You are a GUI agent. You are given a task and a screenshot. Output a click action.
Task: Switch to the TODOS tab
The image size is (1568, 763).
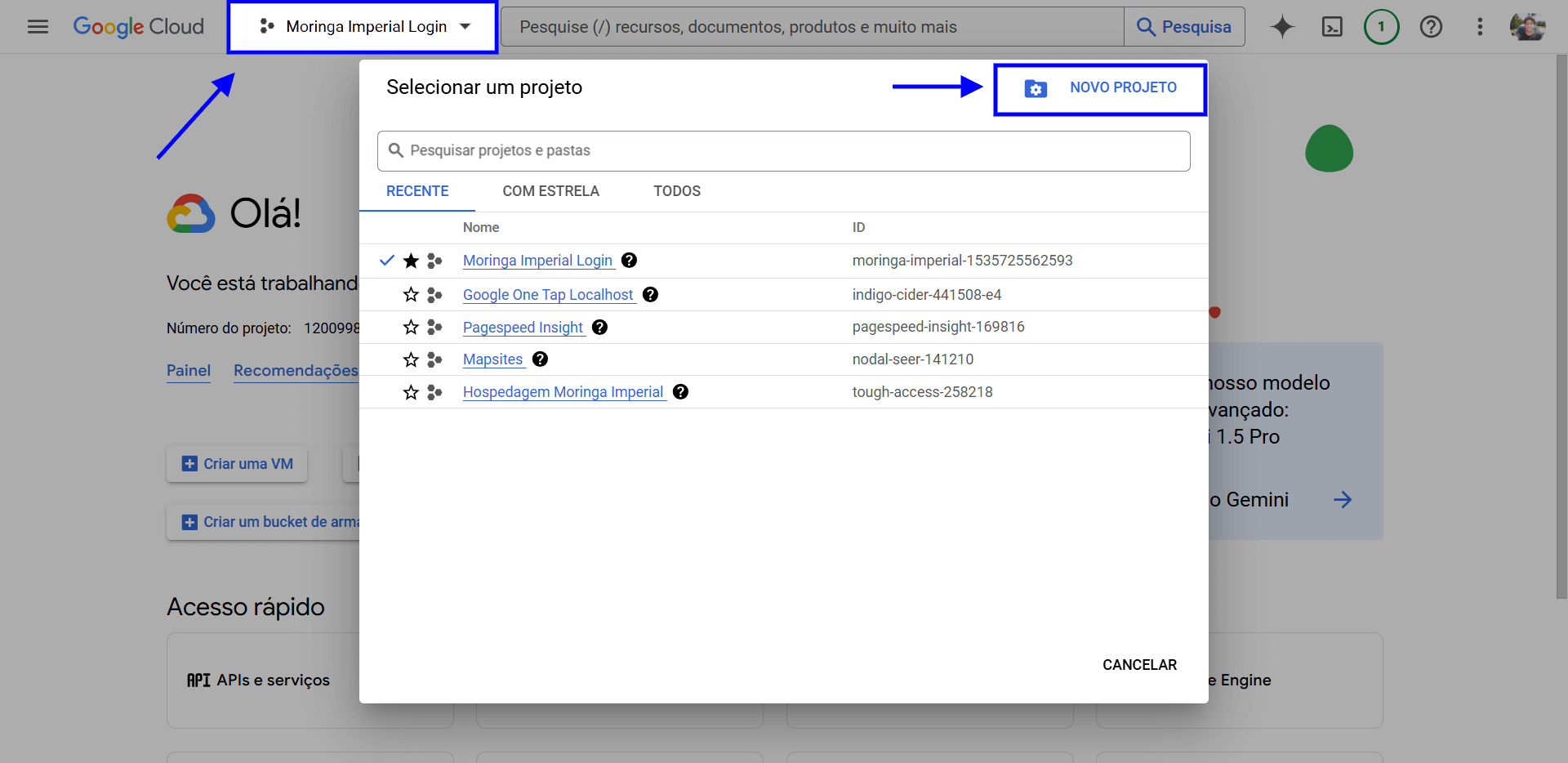click(677, 191)
